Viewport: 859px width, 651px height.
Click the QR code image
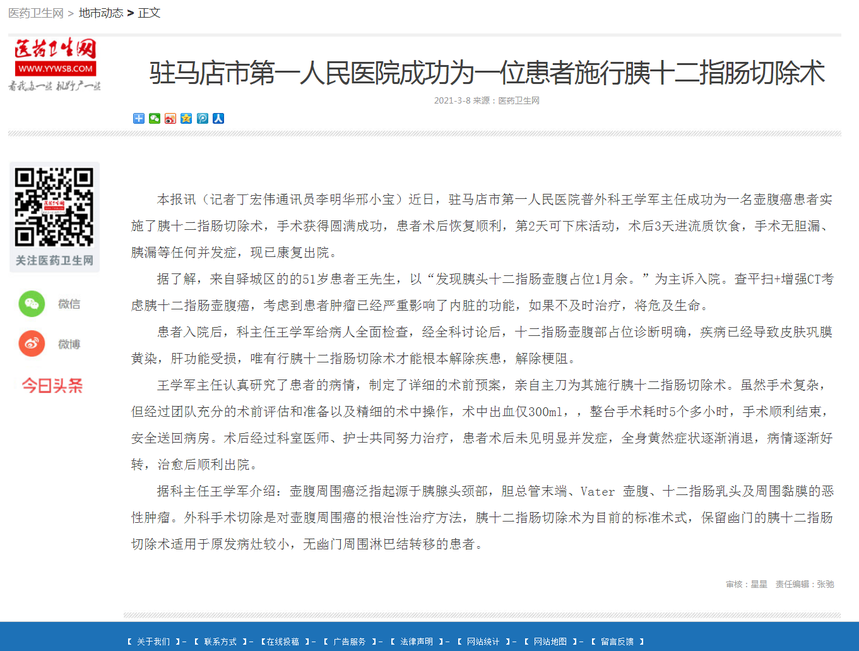tap(54, 207)
